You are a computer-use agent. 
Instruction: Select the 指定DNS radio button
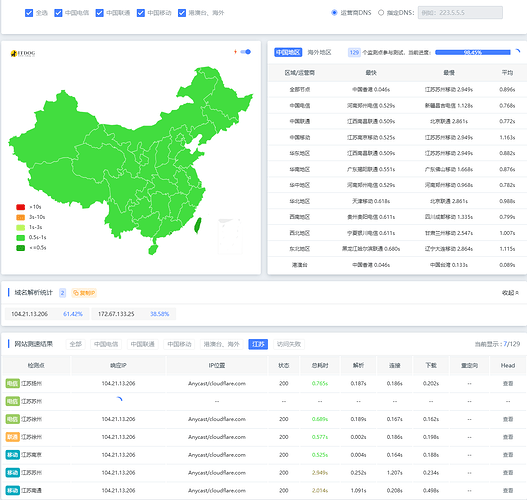pyautogui.click(x=381, y=13)
